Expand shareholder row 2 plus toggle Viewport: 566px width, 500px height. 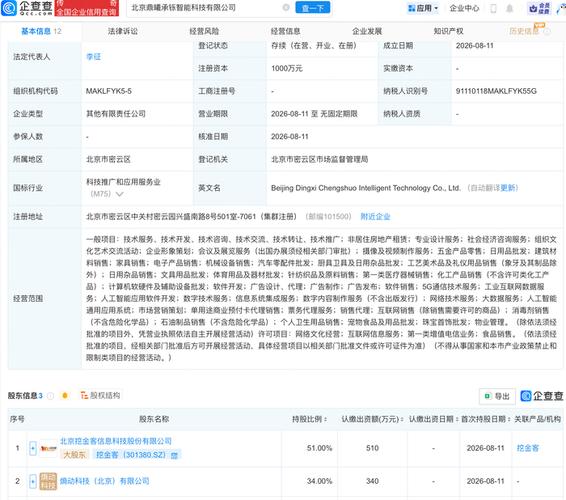pos(33,481)
